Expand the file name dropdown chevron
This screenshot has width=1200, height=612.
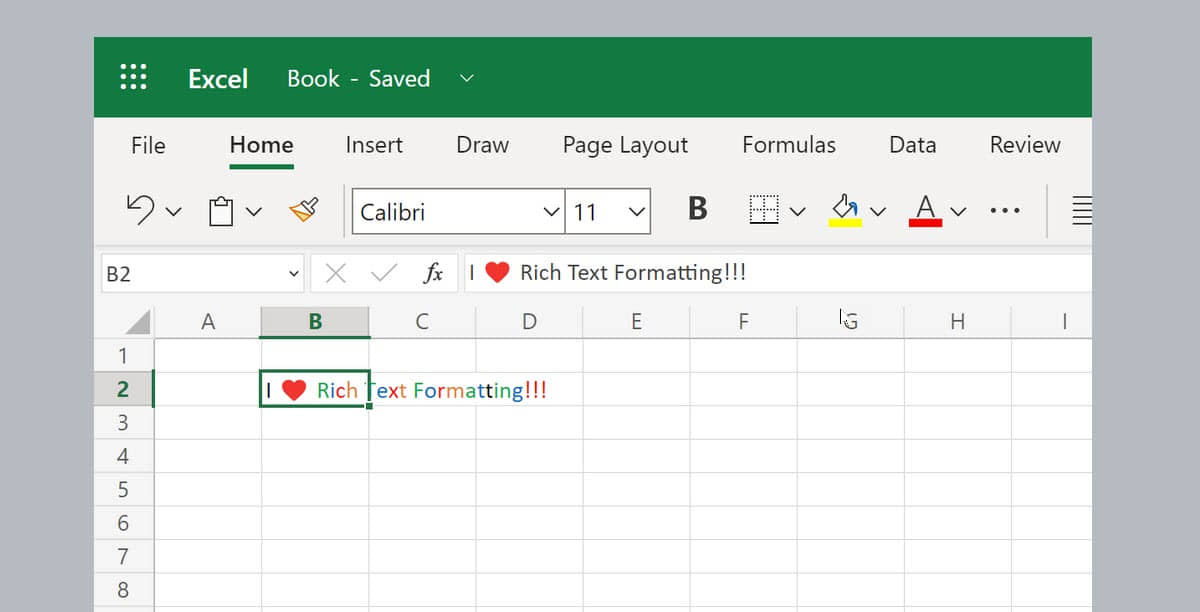466,79
